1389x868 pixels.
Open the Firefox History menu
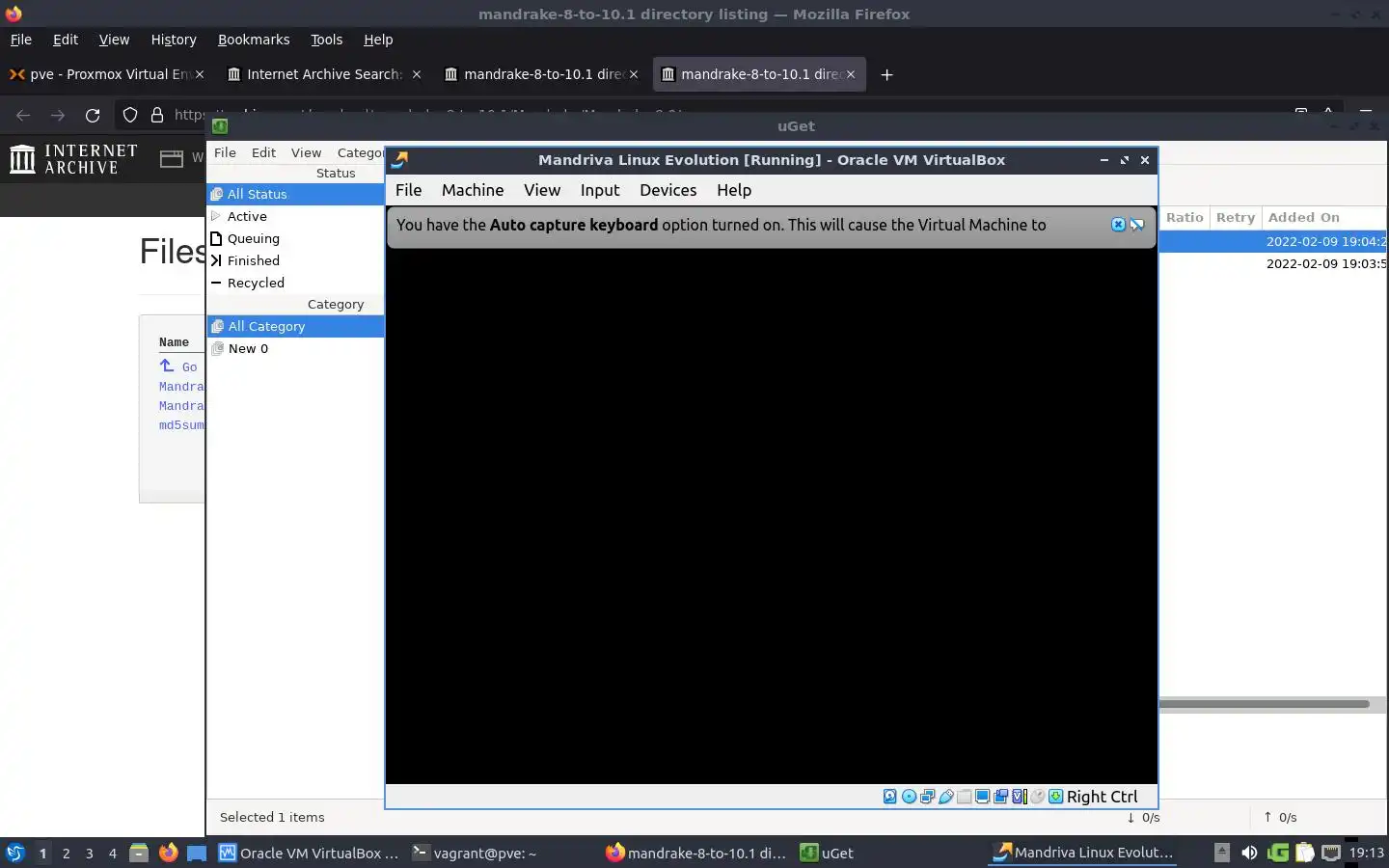click(174, 40)
